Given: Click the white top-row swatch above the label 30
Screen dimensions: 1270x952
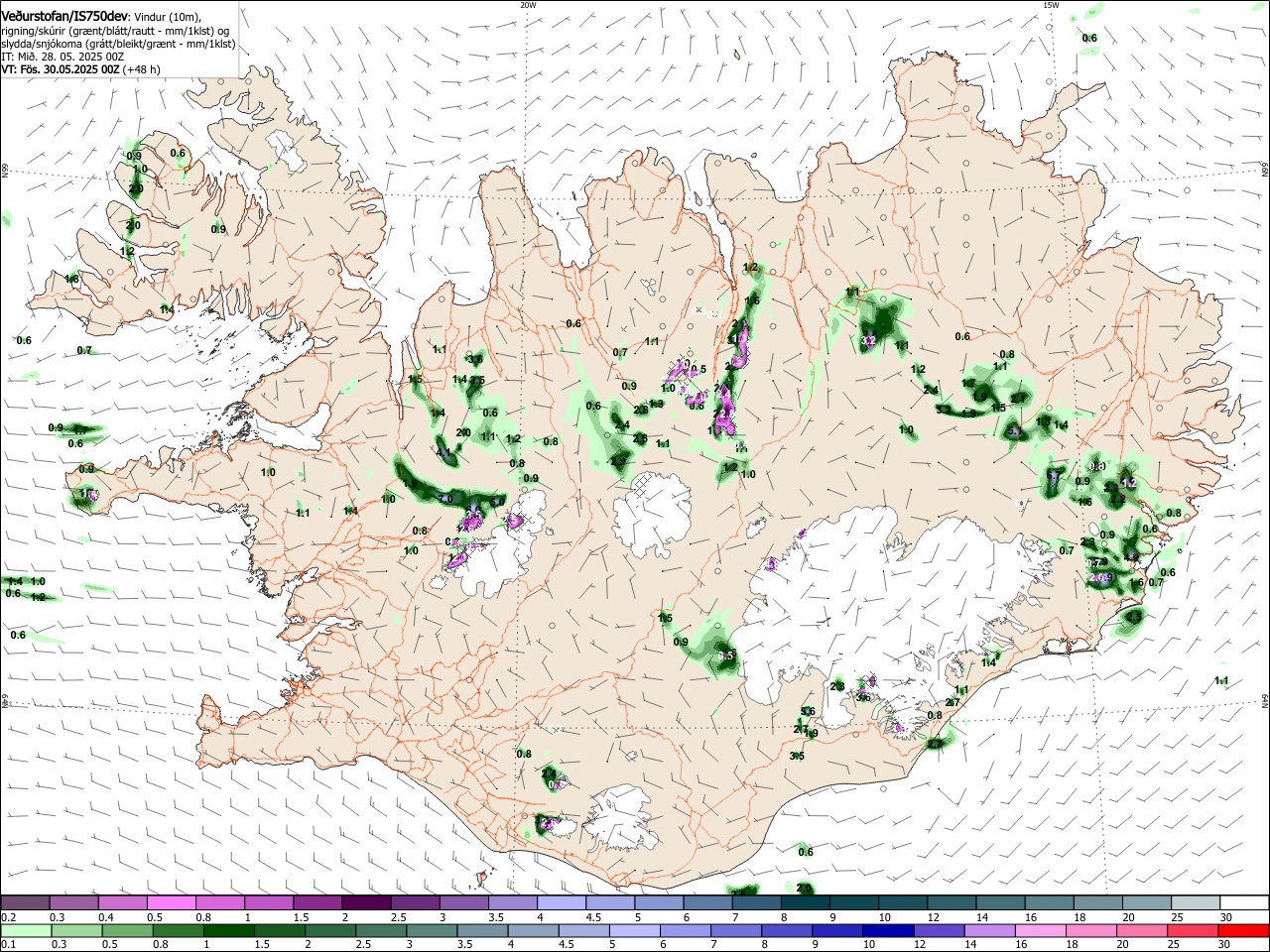Looking at the screenshot, I should (x=1244, y=903).
